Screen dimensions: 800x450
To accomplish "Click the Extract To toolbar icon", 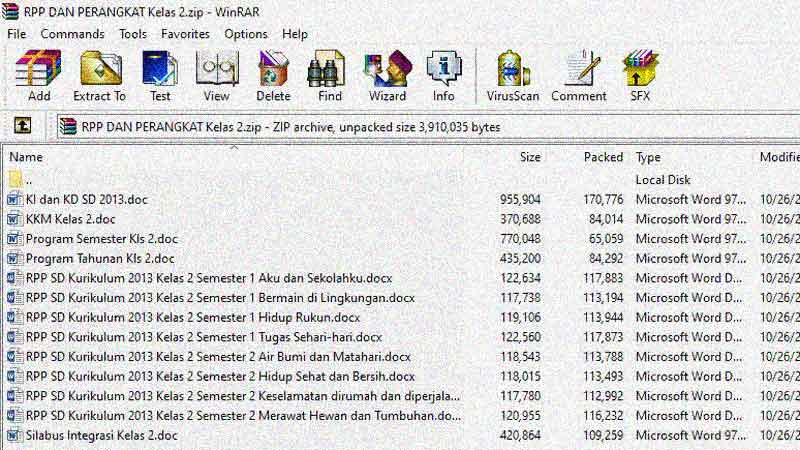I will (x=101, y=68).
